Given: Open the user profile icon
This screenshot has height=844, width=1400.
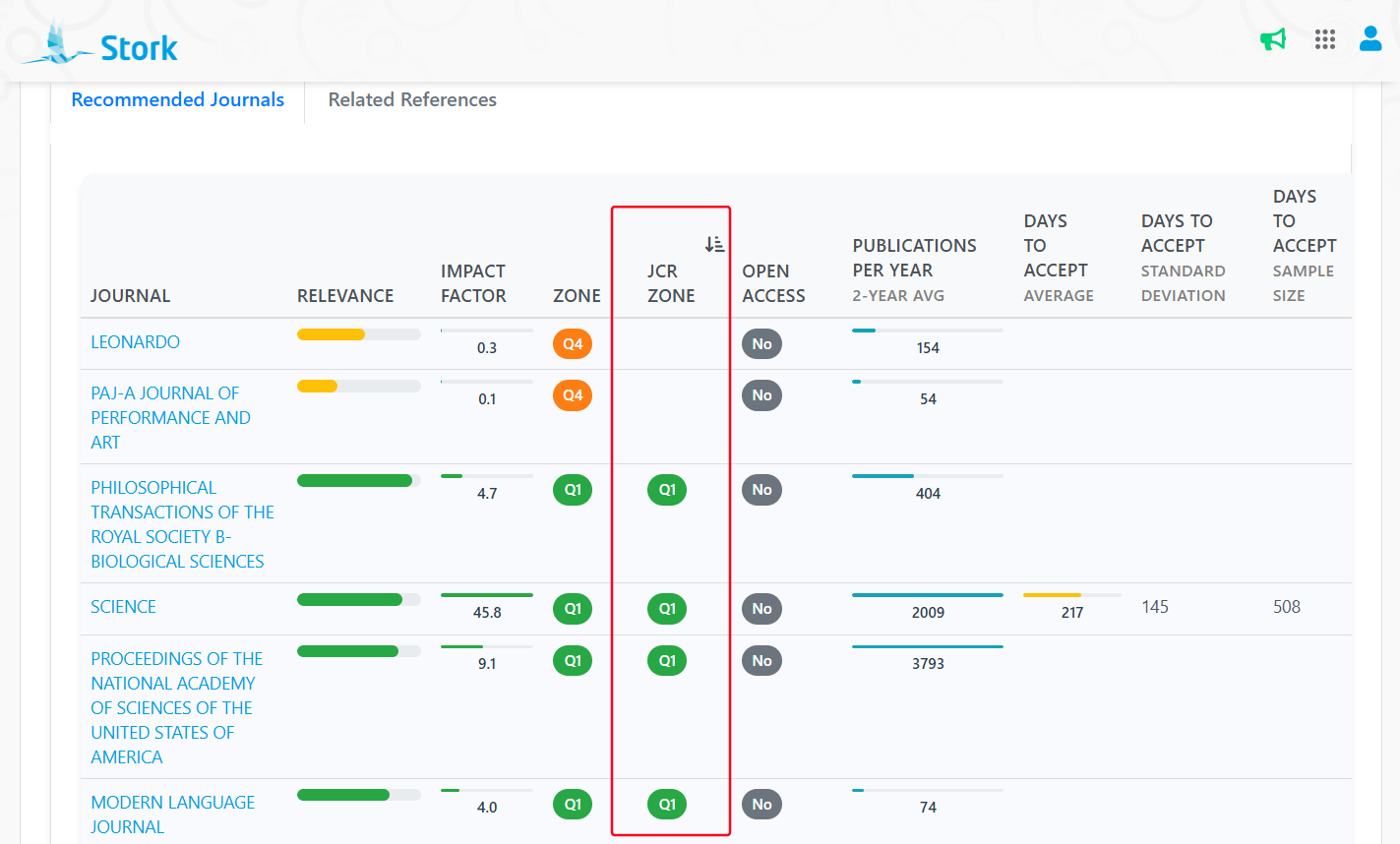Looking at the screenshot, I should pyautogui.click(x=1370, y=38).
